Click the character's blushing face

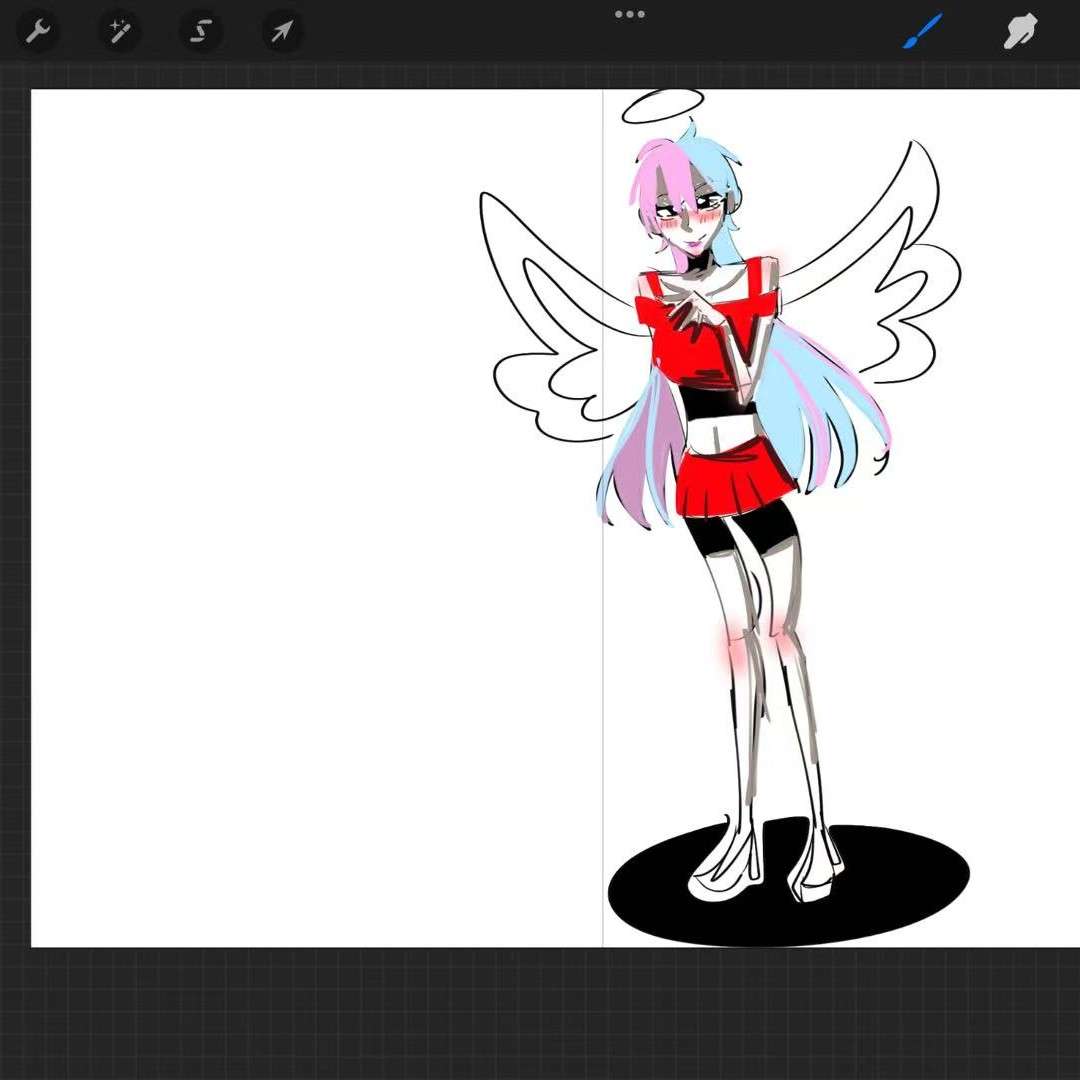click(x=690, y=215)
